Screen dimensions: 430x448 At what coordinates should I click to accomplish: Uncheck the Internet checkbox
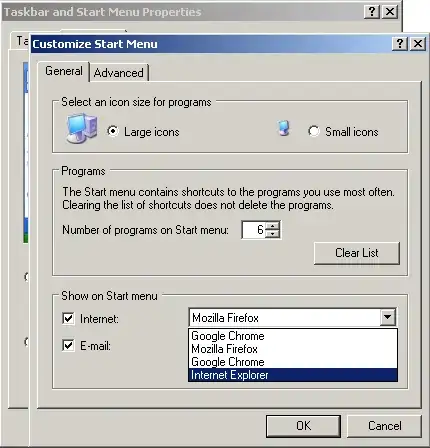(68, 318)
